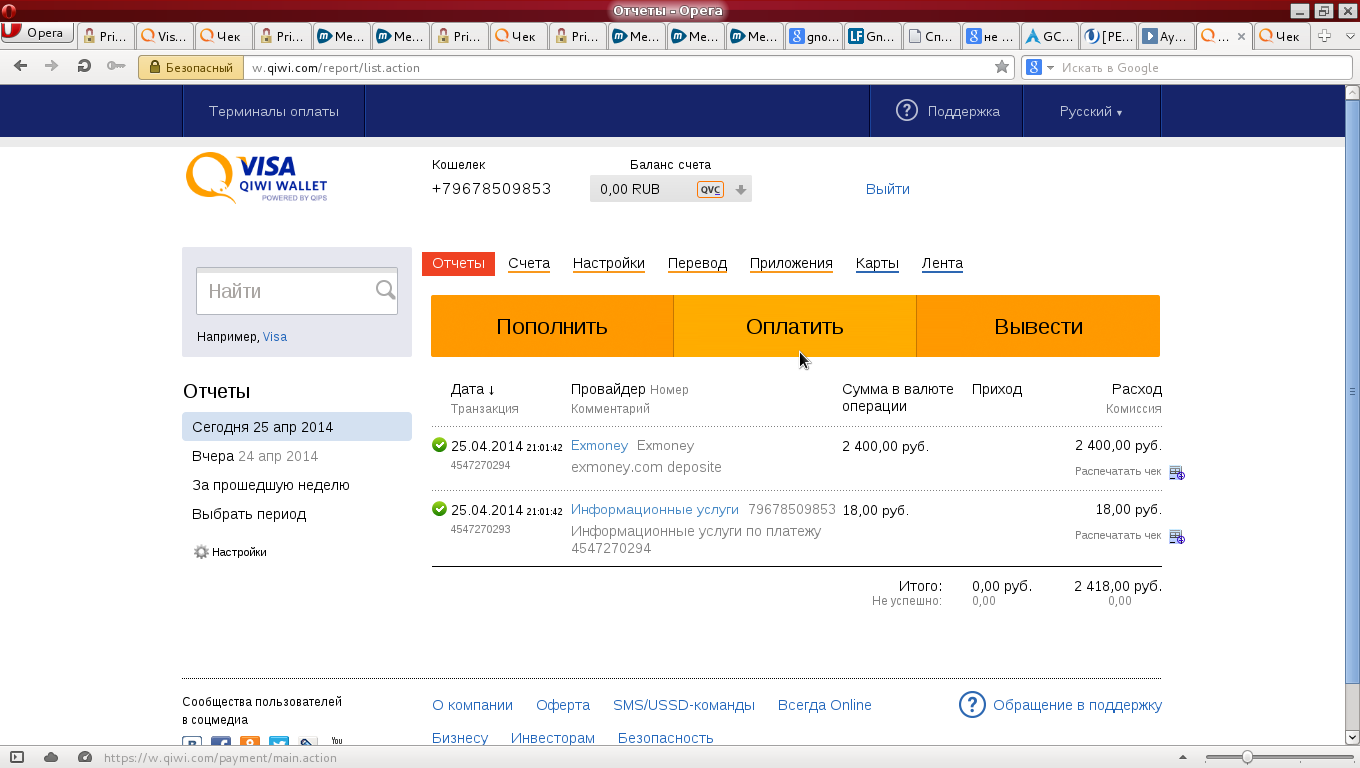The width and height of the screenshot is (1360, 768).
Task: Click the gear icon under the reports list
Action: [x=201, y=552]
